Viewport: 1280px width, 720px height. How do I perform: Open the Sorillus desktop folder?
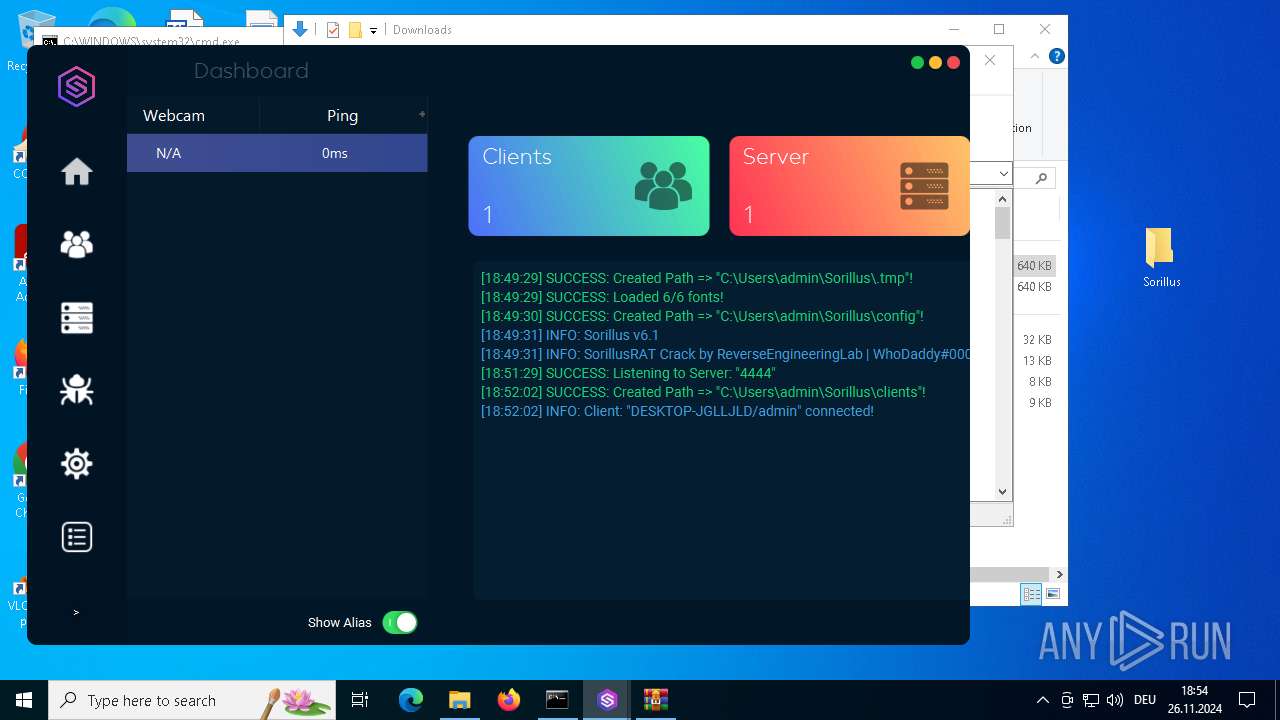(1162, 257)
